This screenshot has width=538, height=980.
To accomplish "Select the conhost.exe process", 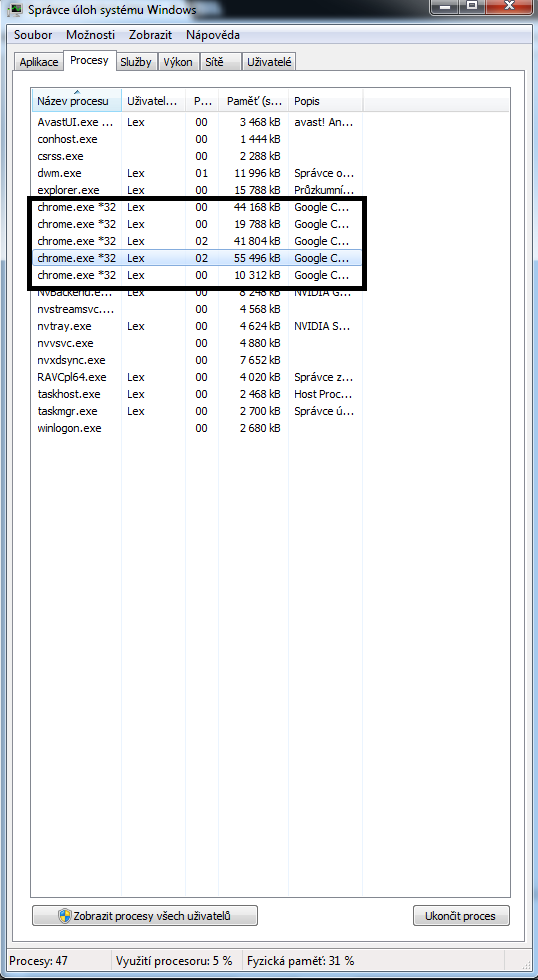I will 197,139.
